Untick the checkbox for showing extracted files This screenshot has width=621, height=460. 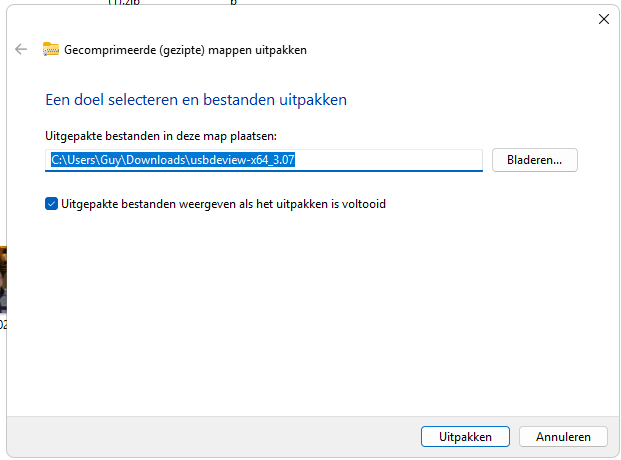point(51,204)
